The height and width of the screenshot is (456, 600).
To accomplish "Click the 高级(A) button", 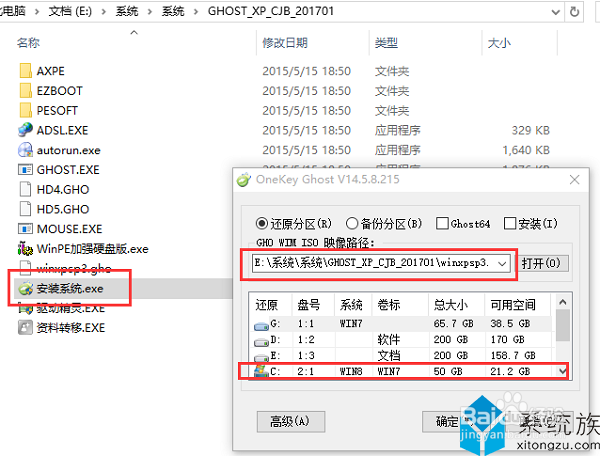I will 291,422.
